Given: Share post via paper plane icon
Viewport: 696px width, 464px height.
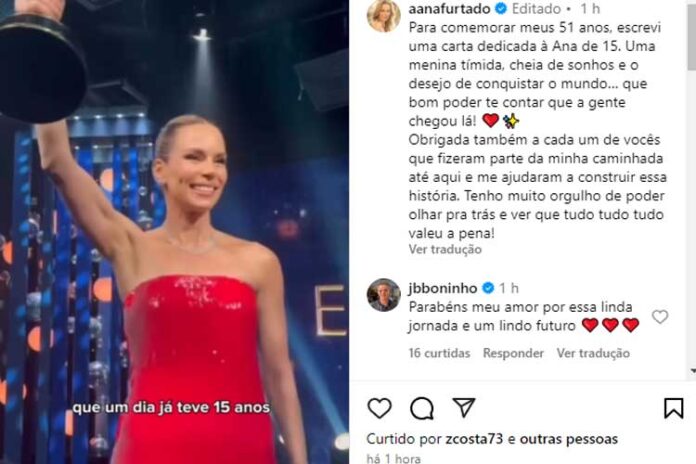Looking at the screenshot, I should click(464, 407).
